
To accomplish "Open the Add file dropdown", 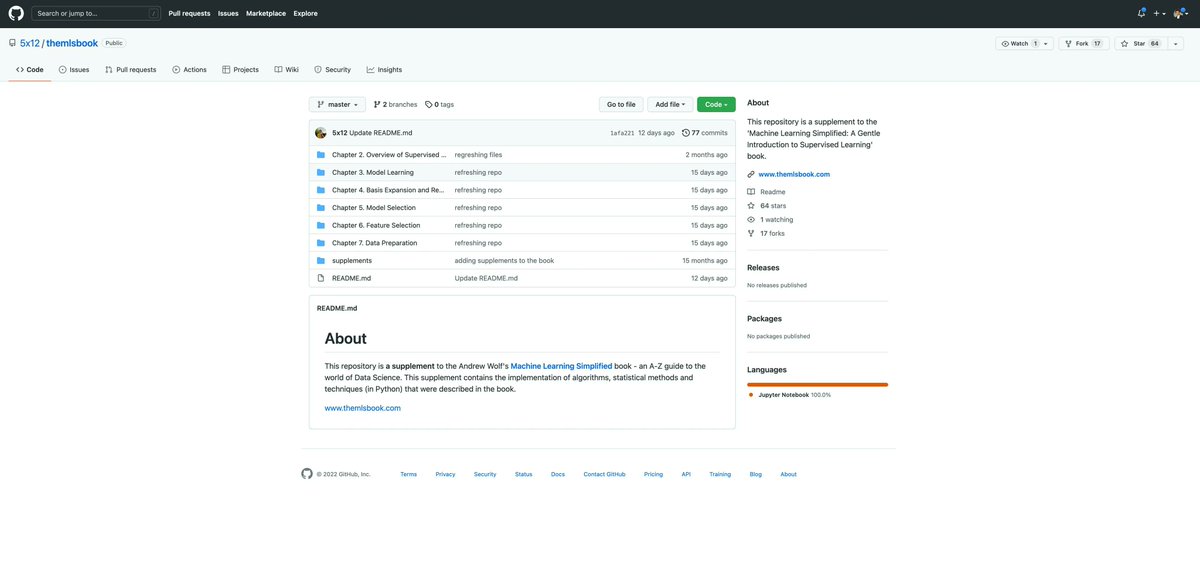I will [x=670, y=104].
